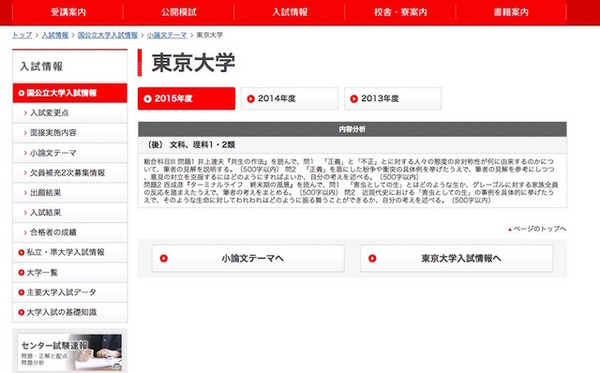
Task: Click the 東京大学入試情報へ button
Action: [x=457, y=259]
